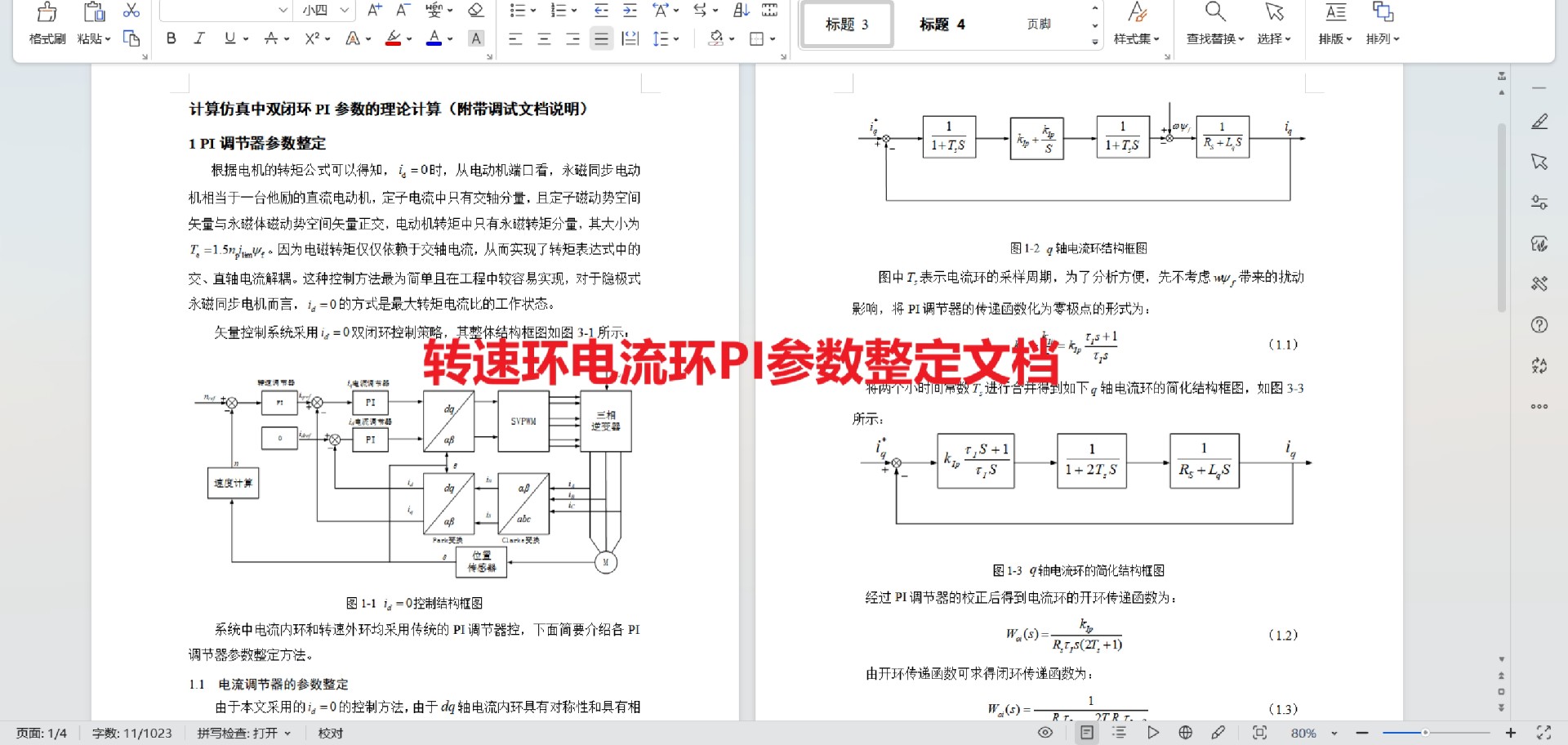Increase font size with A+ icon
The height and width of the screenshot is (745, 1568).
[x=374, y=10]
